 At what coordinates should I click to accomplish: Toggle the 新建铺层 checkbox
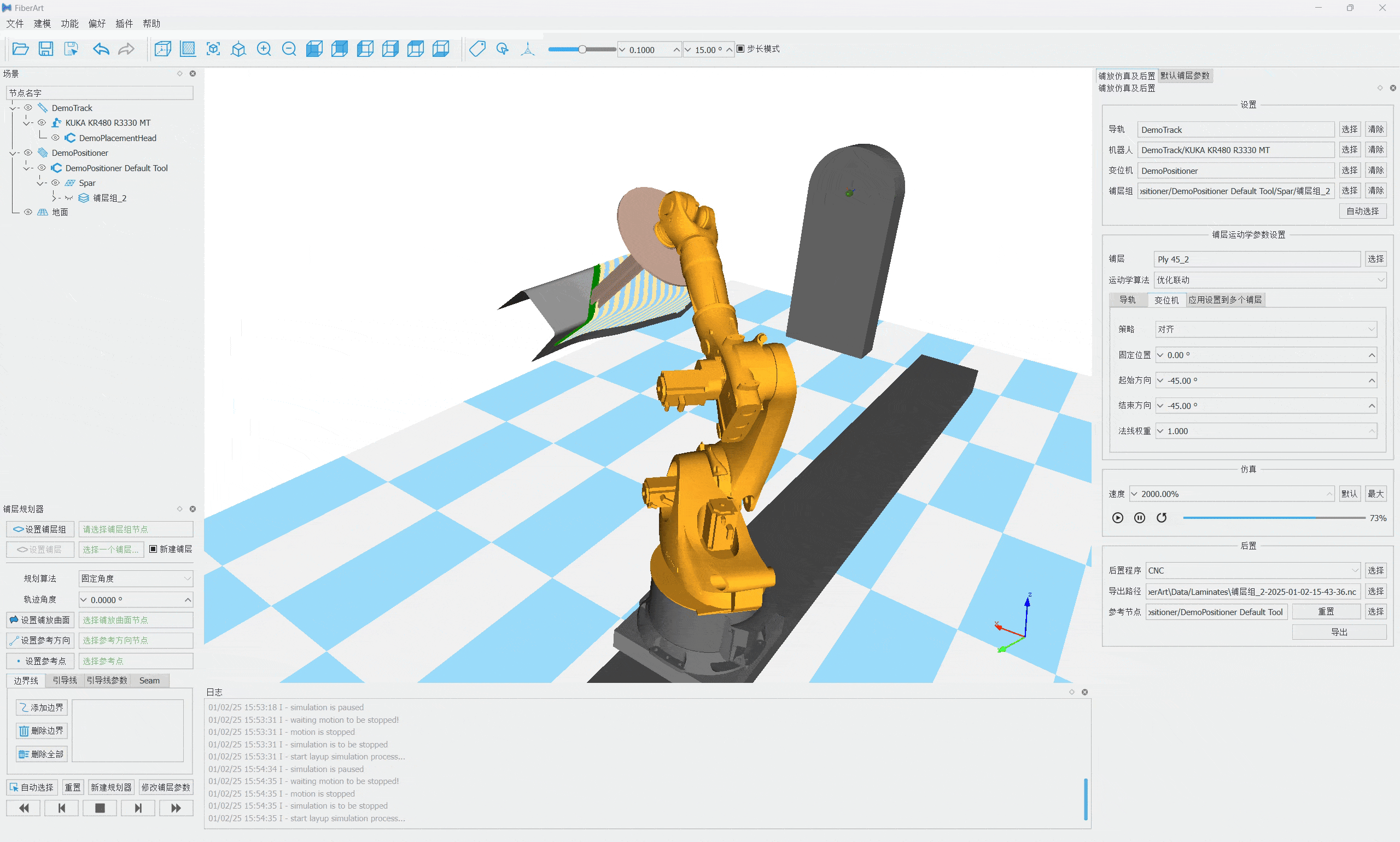[x=153, y=548]
